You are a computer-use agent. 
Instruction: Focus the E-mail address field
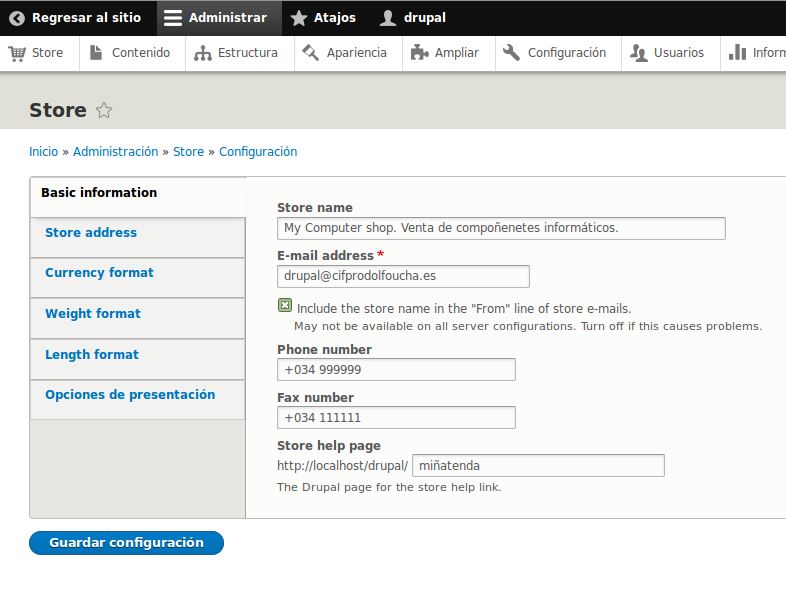pos(403,277)
